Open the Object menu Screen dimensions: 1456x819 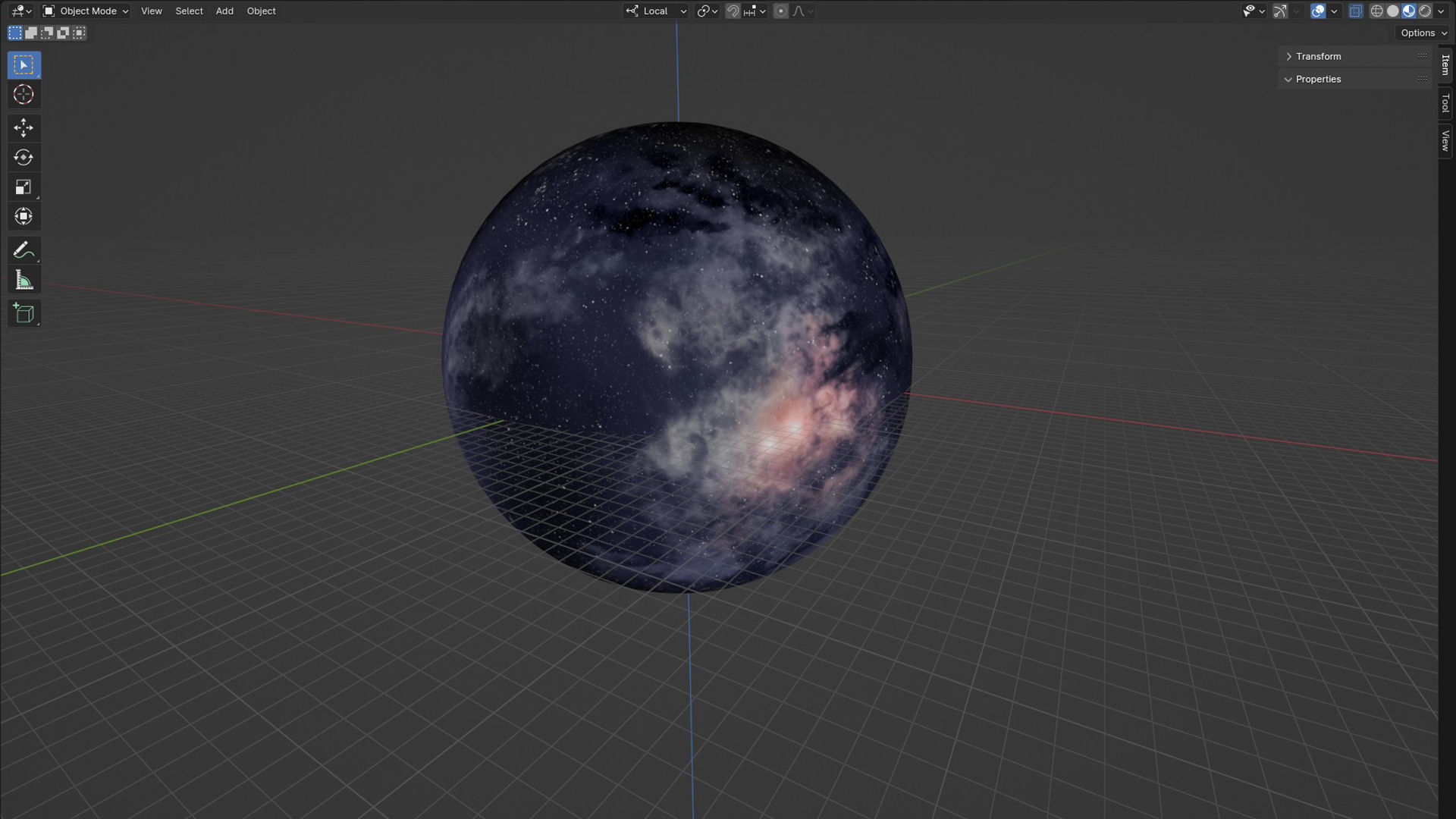coord(261,11)
